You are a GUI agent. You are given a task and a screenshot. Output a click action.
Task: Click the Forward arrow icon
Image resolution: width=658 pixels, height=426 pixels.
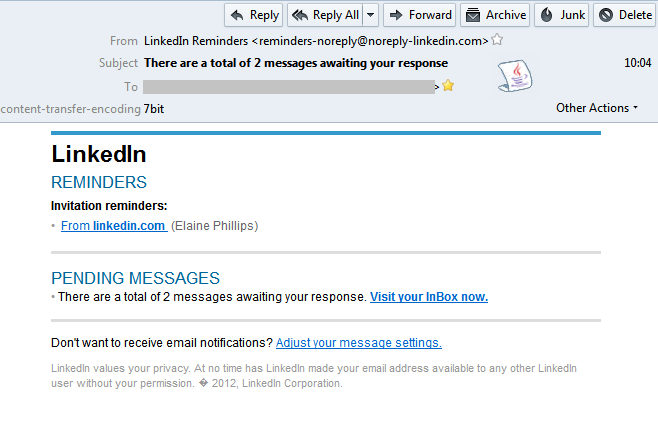point(396,16)
